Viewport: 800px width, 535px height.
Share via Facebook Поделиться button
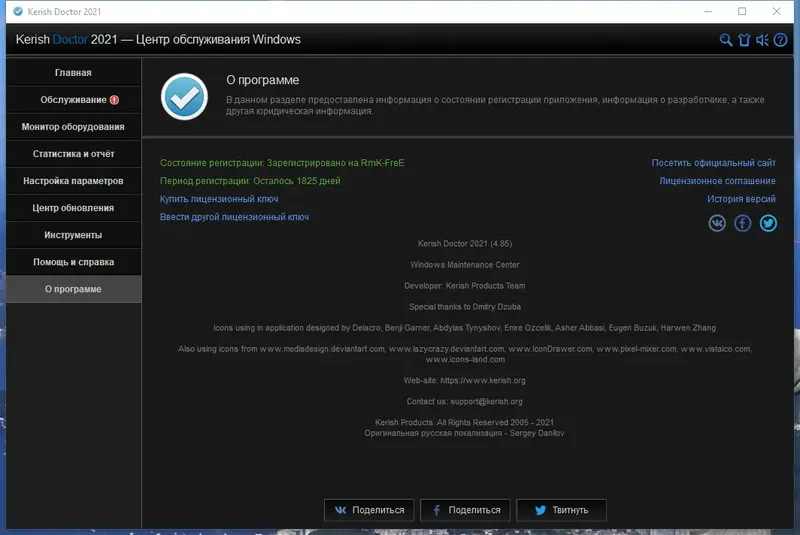coord(465,510)
